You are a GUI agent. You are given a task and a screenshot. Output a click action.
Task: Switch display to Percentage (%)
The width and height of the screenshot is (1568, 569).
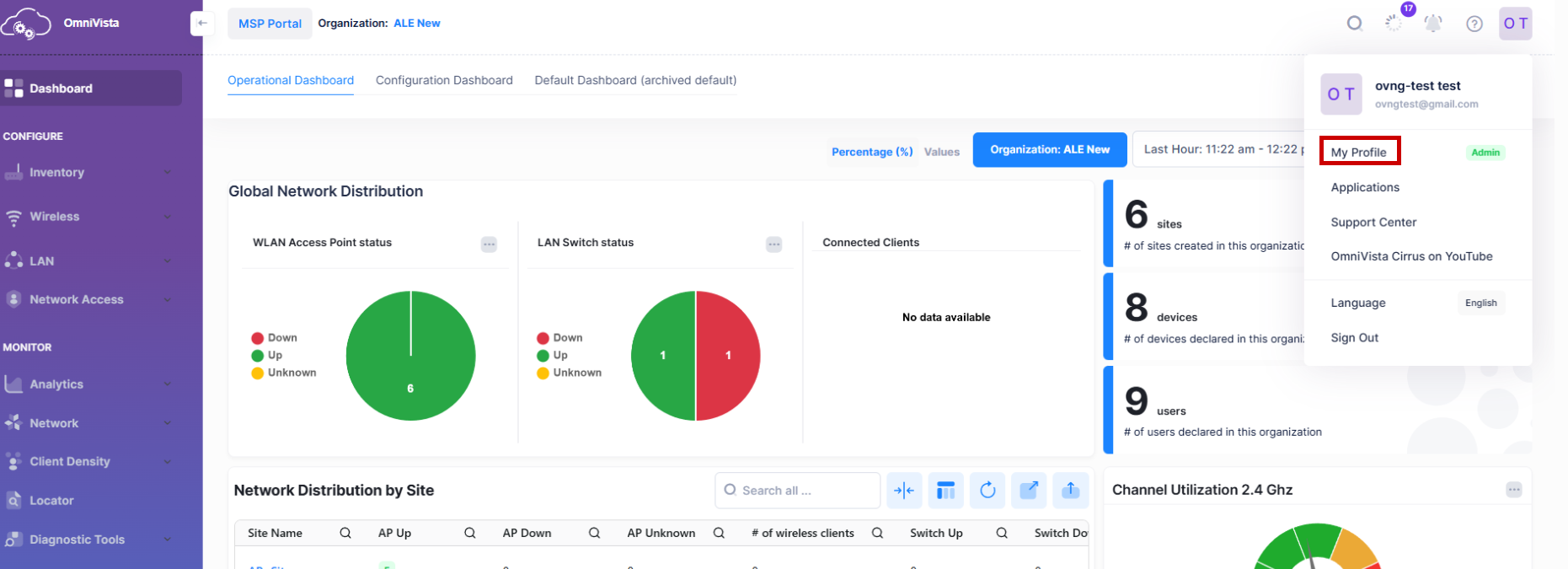click(871, 152)
